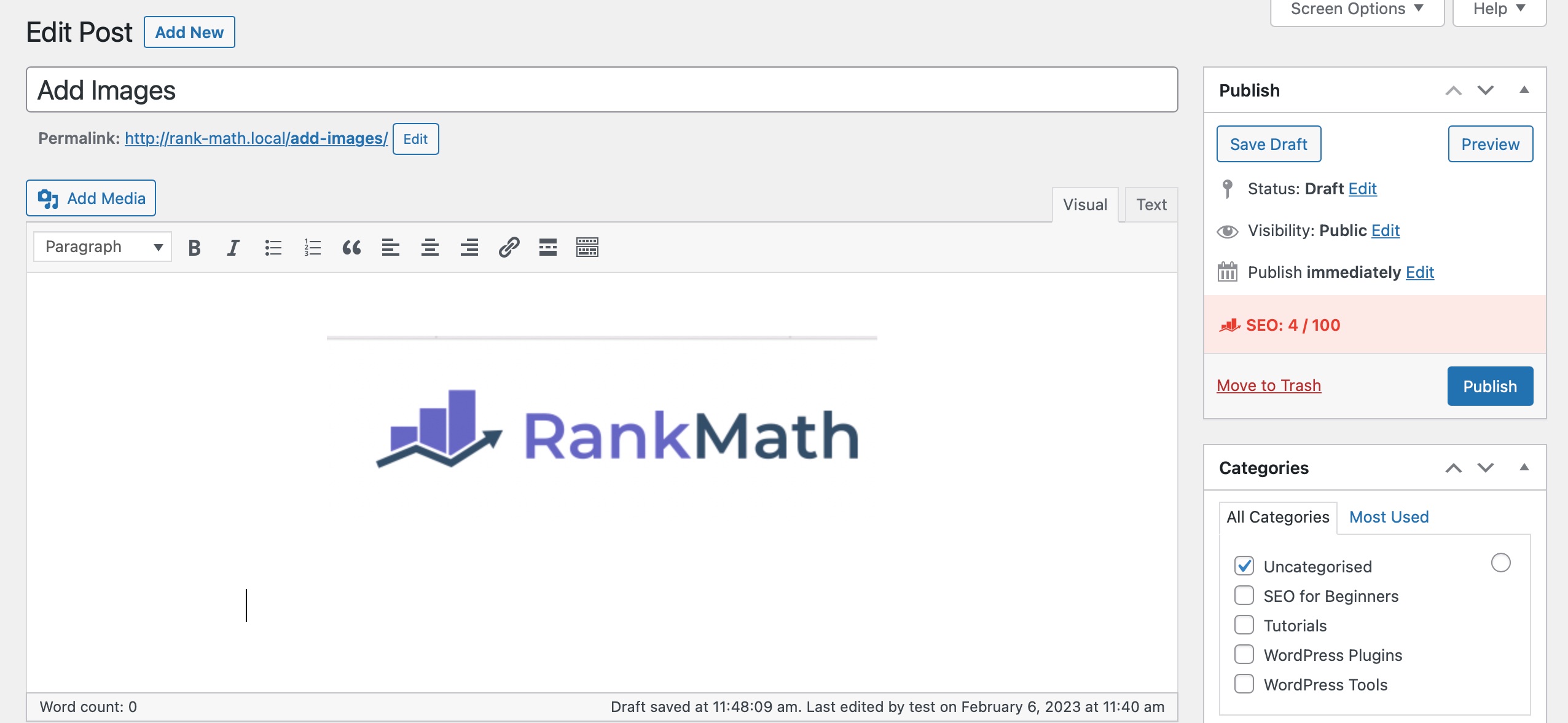Click the Edit permalink link
Screen dimensions: 1568x723
416,138
